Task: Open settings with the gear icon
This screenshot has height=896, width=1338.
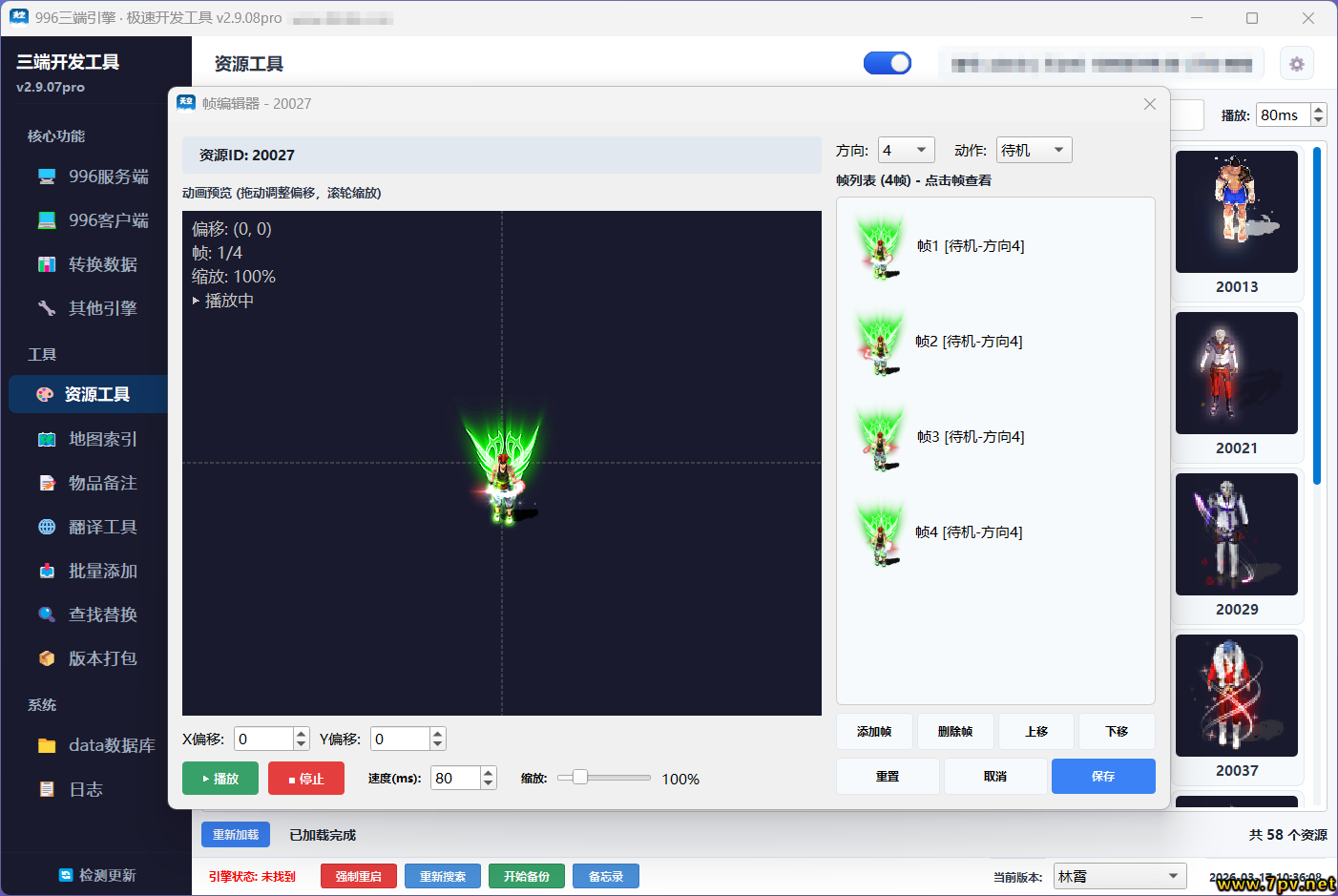Action: tap(1296, 64)
